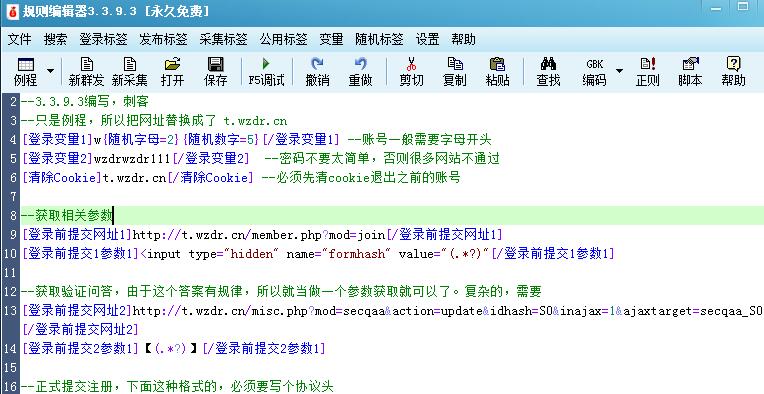Maximize the rule editor window
This screenshot has width=764, height=394.
click(x=743, y=7)
